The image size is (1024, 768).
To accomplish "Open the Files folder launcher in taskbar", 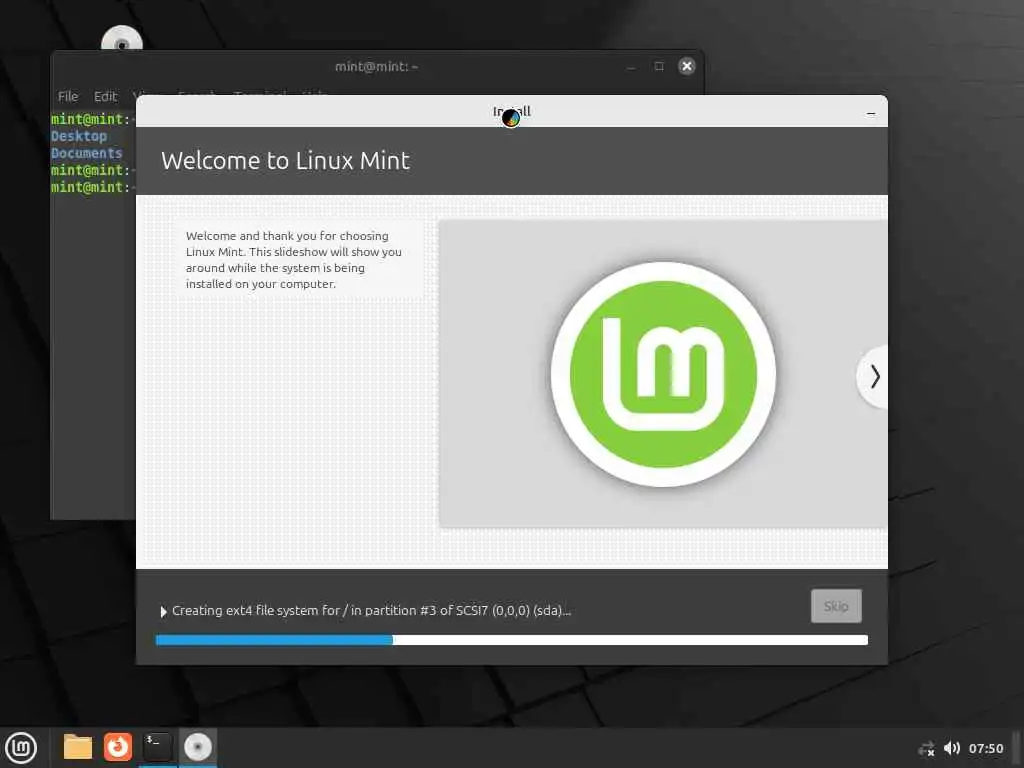I will (x=78, y=747).
